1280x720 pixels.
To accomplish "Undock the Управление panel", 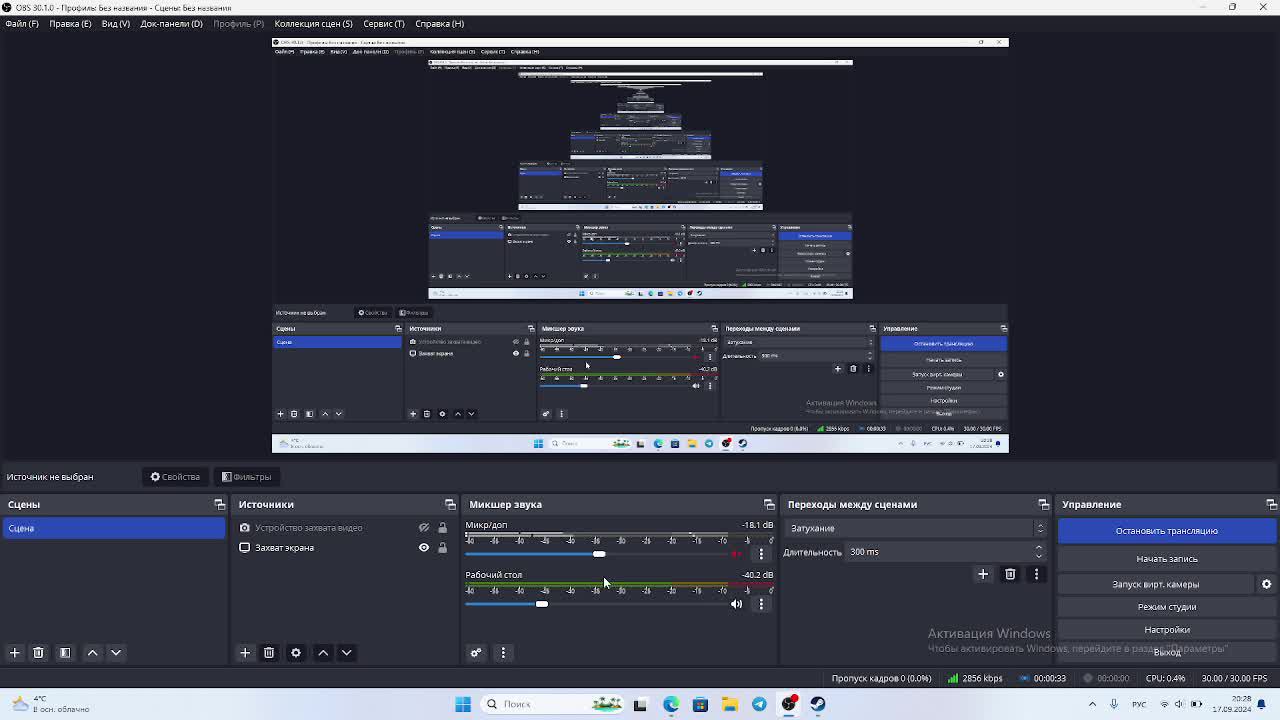I will click(1271, 504).
